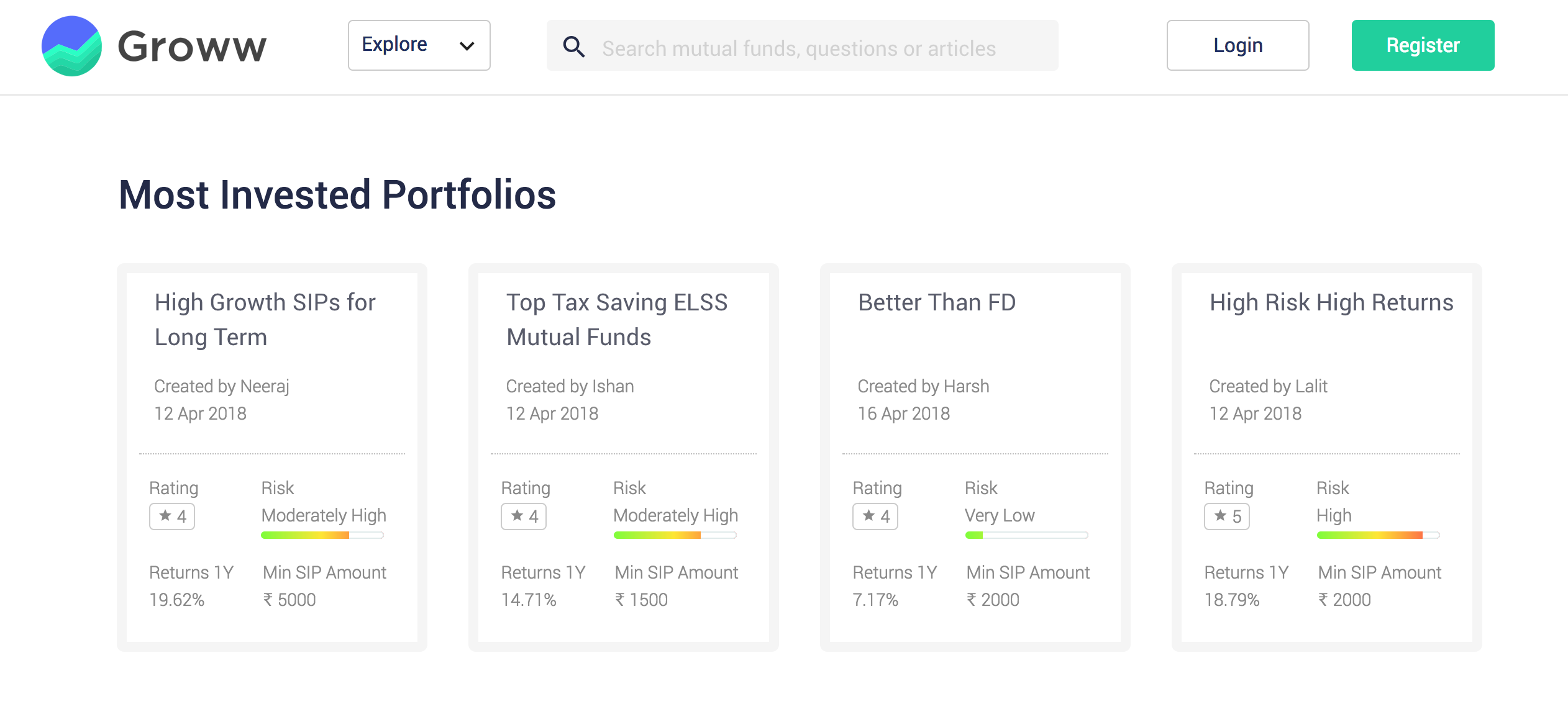Click the High risk meter bar

tap(1378, 535)
